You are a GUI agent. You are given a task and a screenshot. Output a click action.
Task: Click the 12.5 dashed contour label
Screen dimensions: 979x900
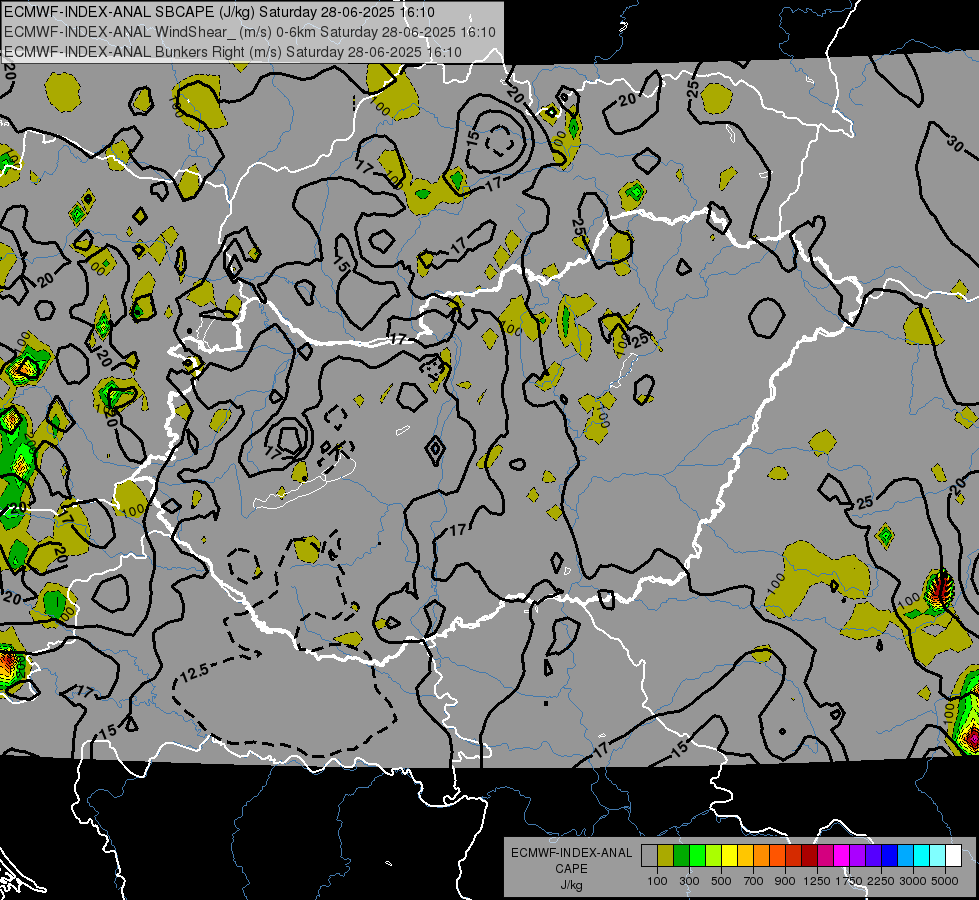coord(194,672)
